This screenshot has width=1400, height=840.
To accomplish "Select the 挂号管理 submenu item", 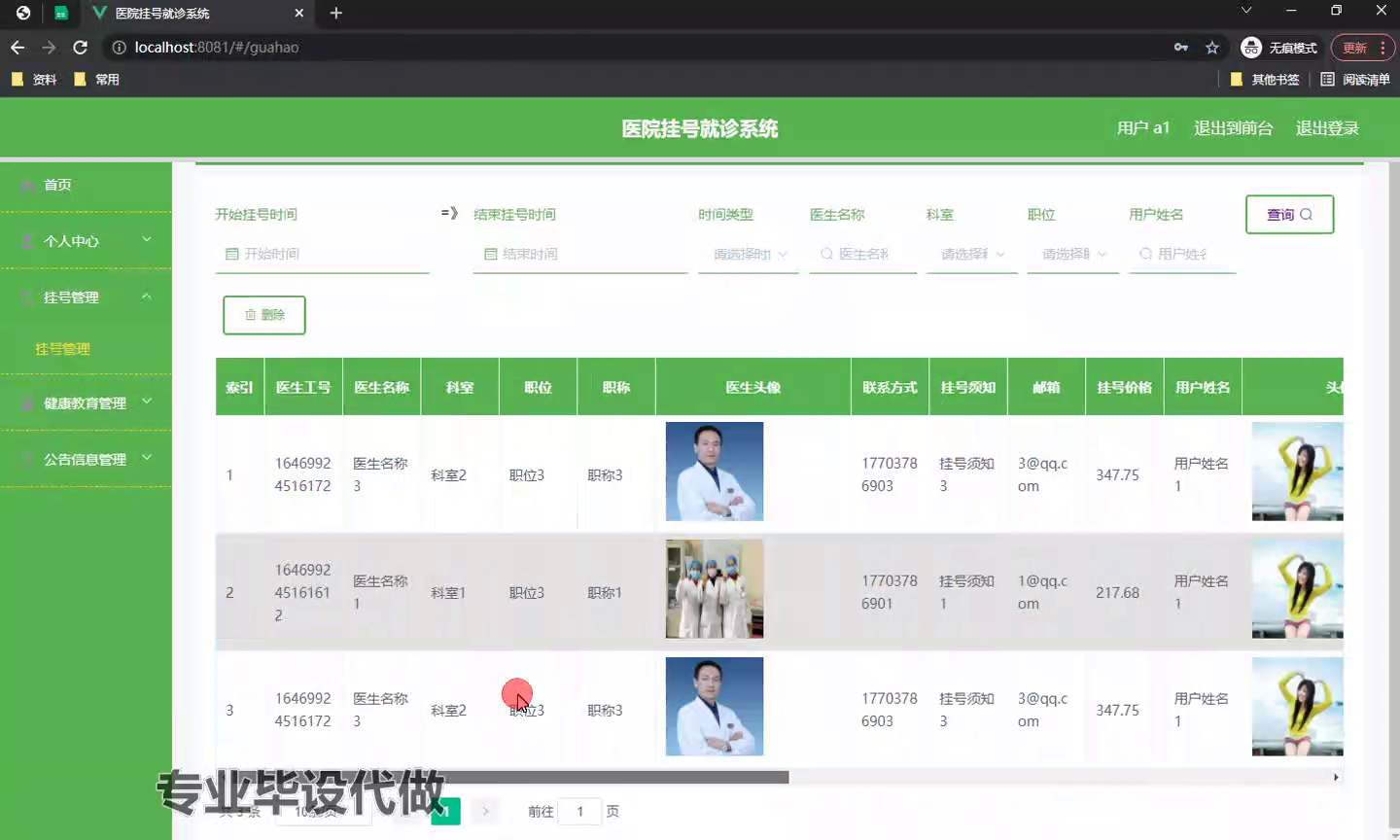I will click(x=62, y=348).
